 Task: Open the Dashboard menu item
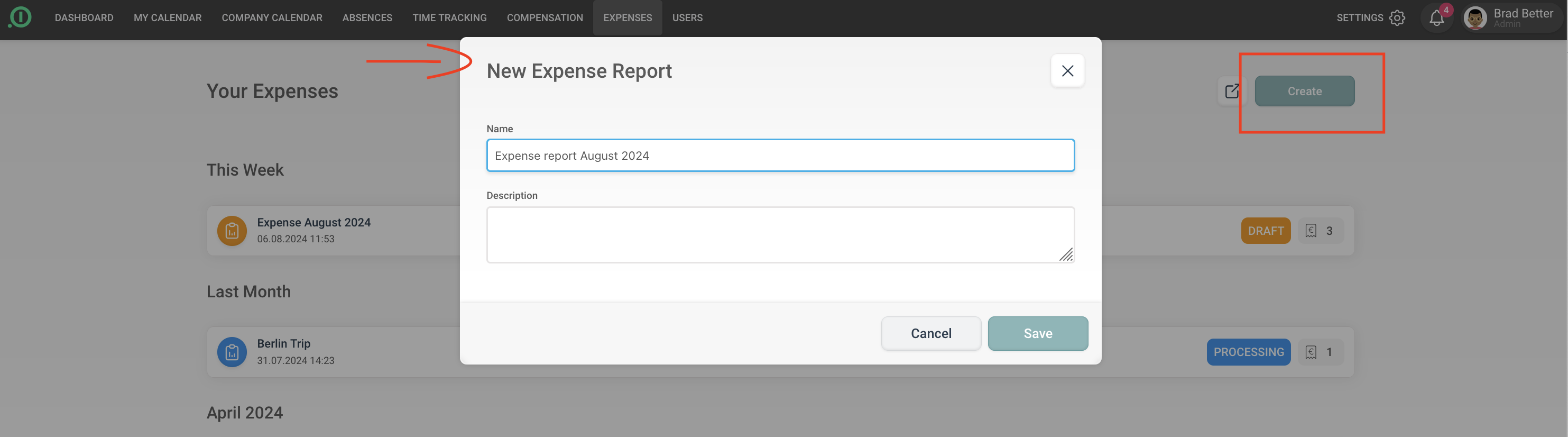(84, 17)
